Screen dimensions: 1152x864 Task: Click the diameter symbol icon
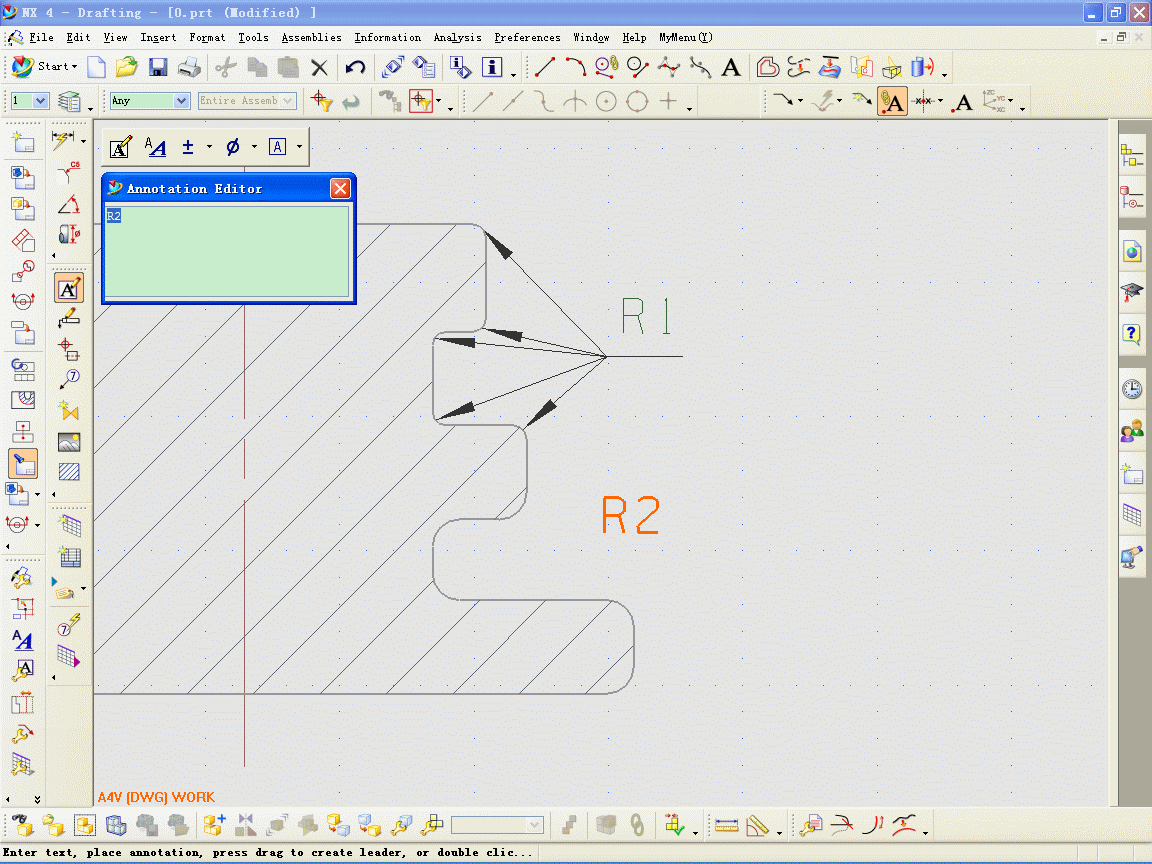tap(233, 147)
